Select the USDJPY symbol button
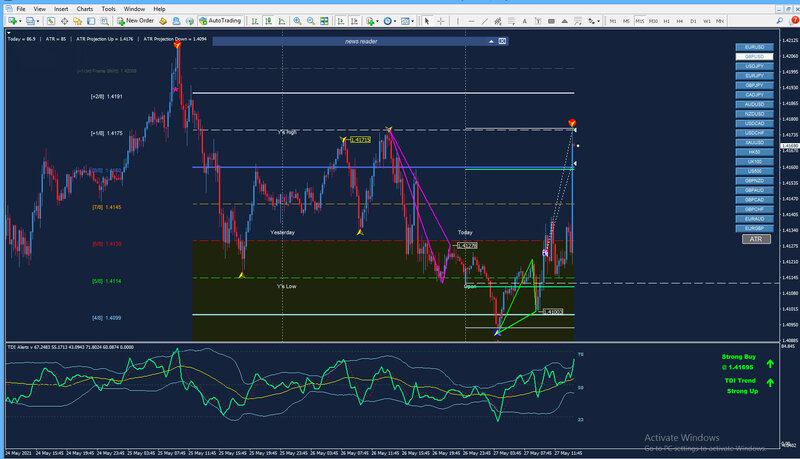Screen dimensions: 800x459 tap(754, 66)
